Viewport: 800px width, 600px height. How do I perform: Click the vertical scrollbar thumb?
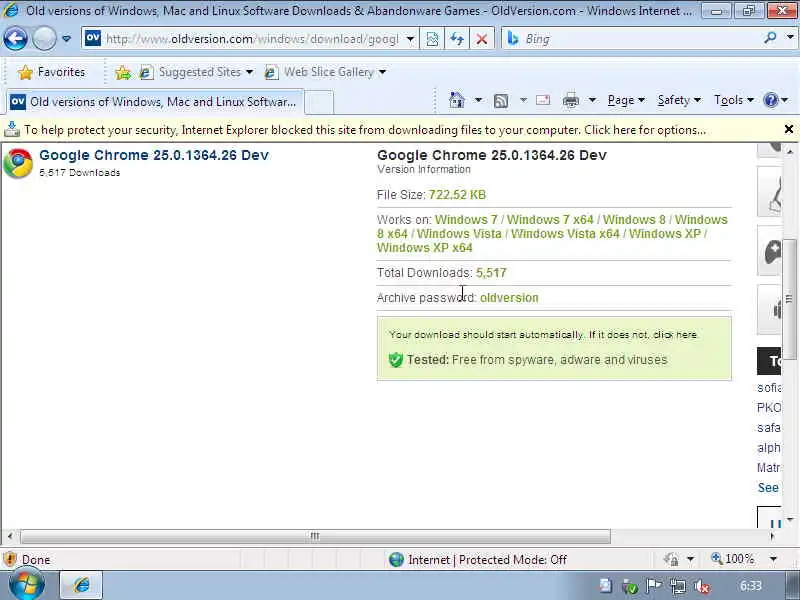790,299
